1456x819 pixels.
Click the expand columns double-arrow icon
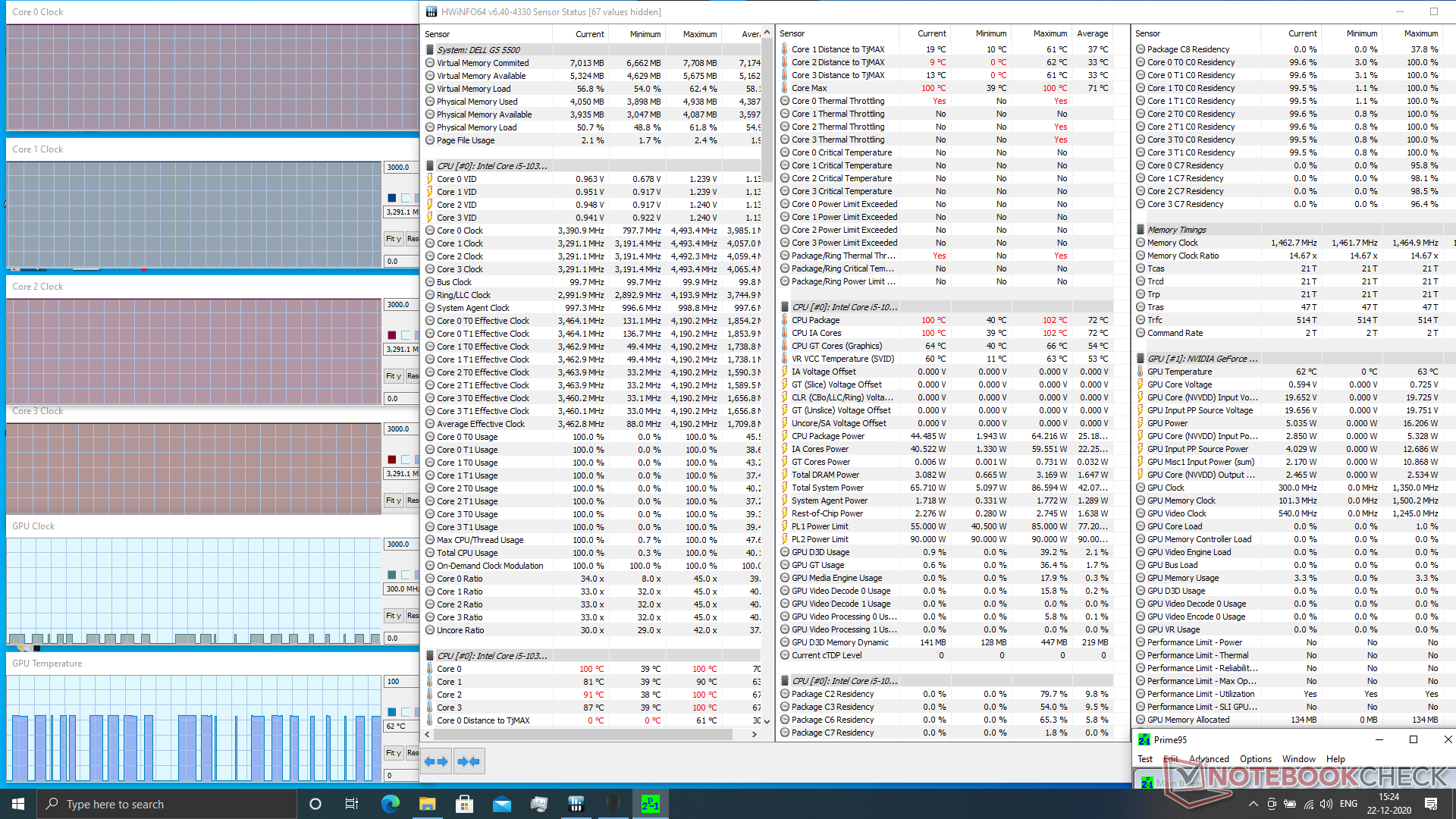coord(436,761)
